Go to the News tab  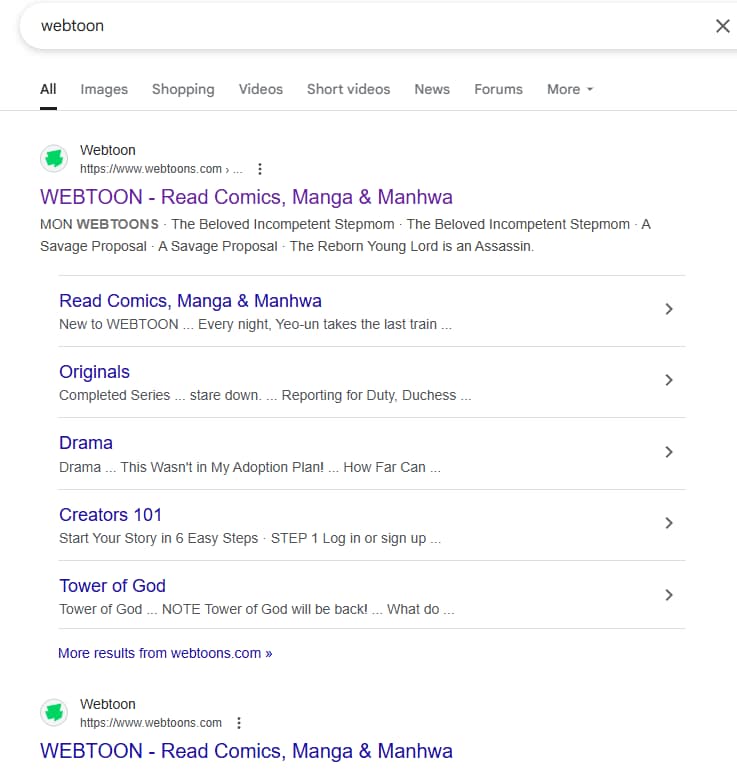pyautogui.click(x=432, y=89)
